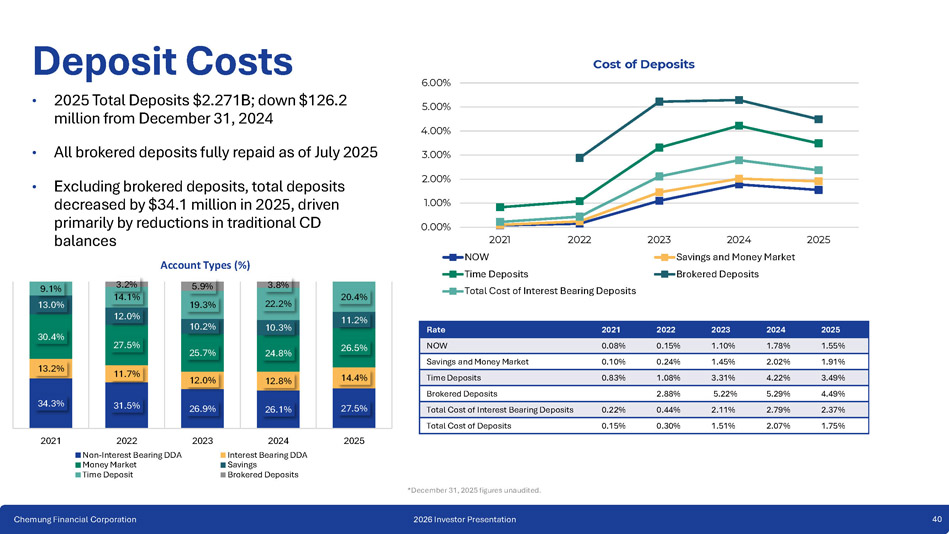Click Total Cost of Interest Bearing Deposits legend marker
949x534 pixels.
coord(452,291)
